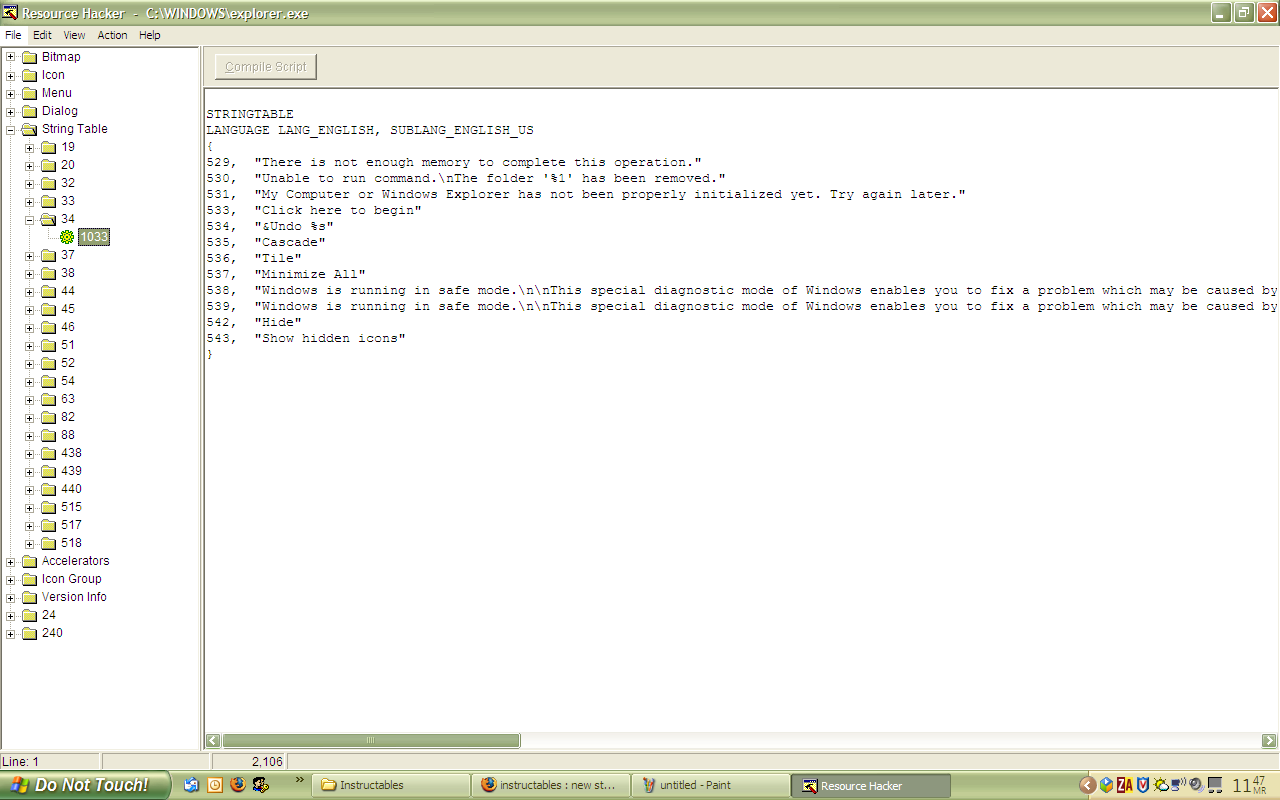1280x800 pixels.
Task: Select tree label 63
Action: tap(68, 399)
